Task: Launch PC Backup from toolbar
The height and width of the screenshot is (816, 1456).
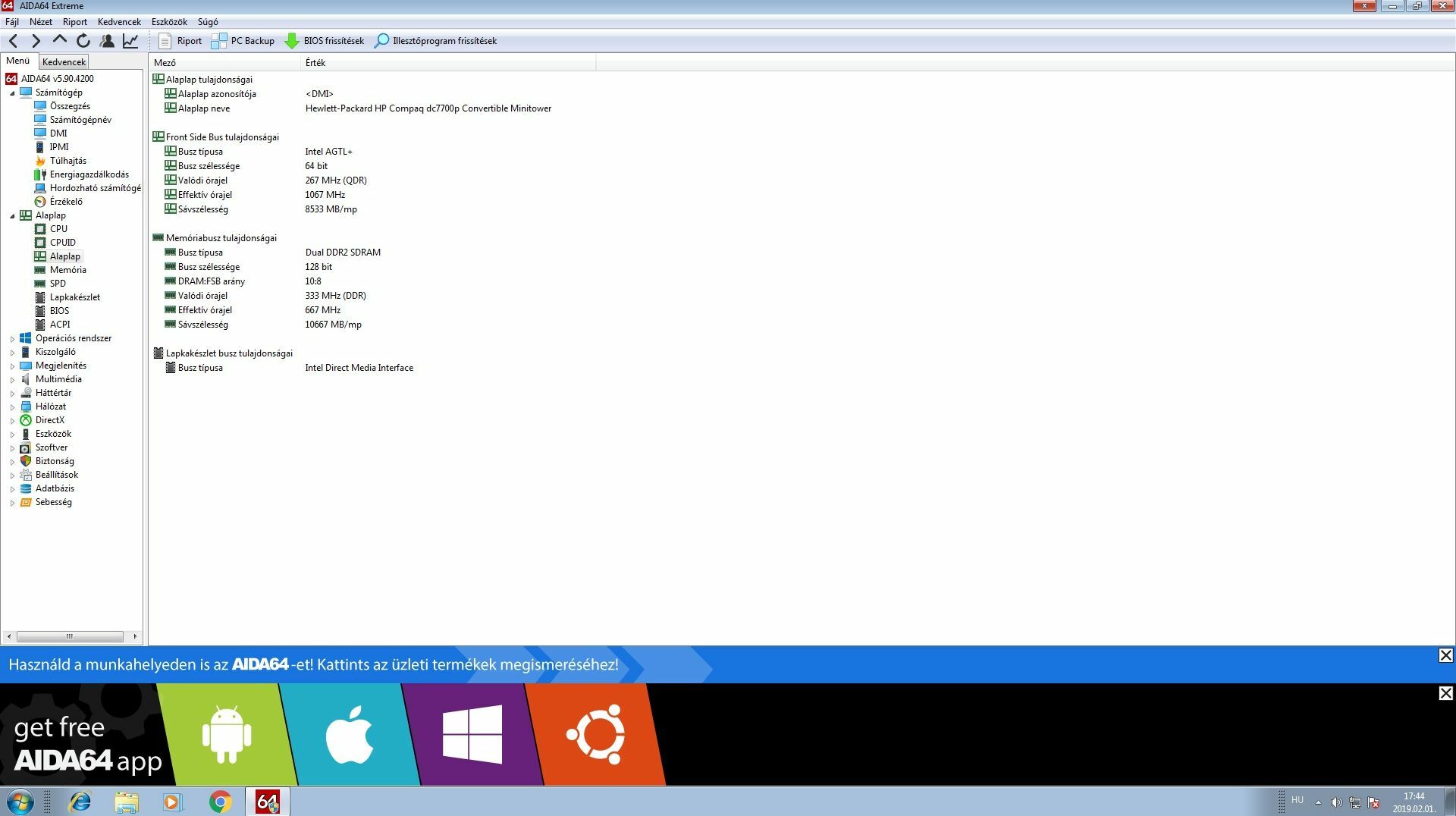Action: tap(243, 41)
